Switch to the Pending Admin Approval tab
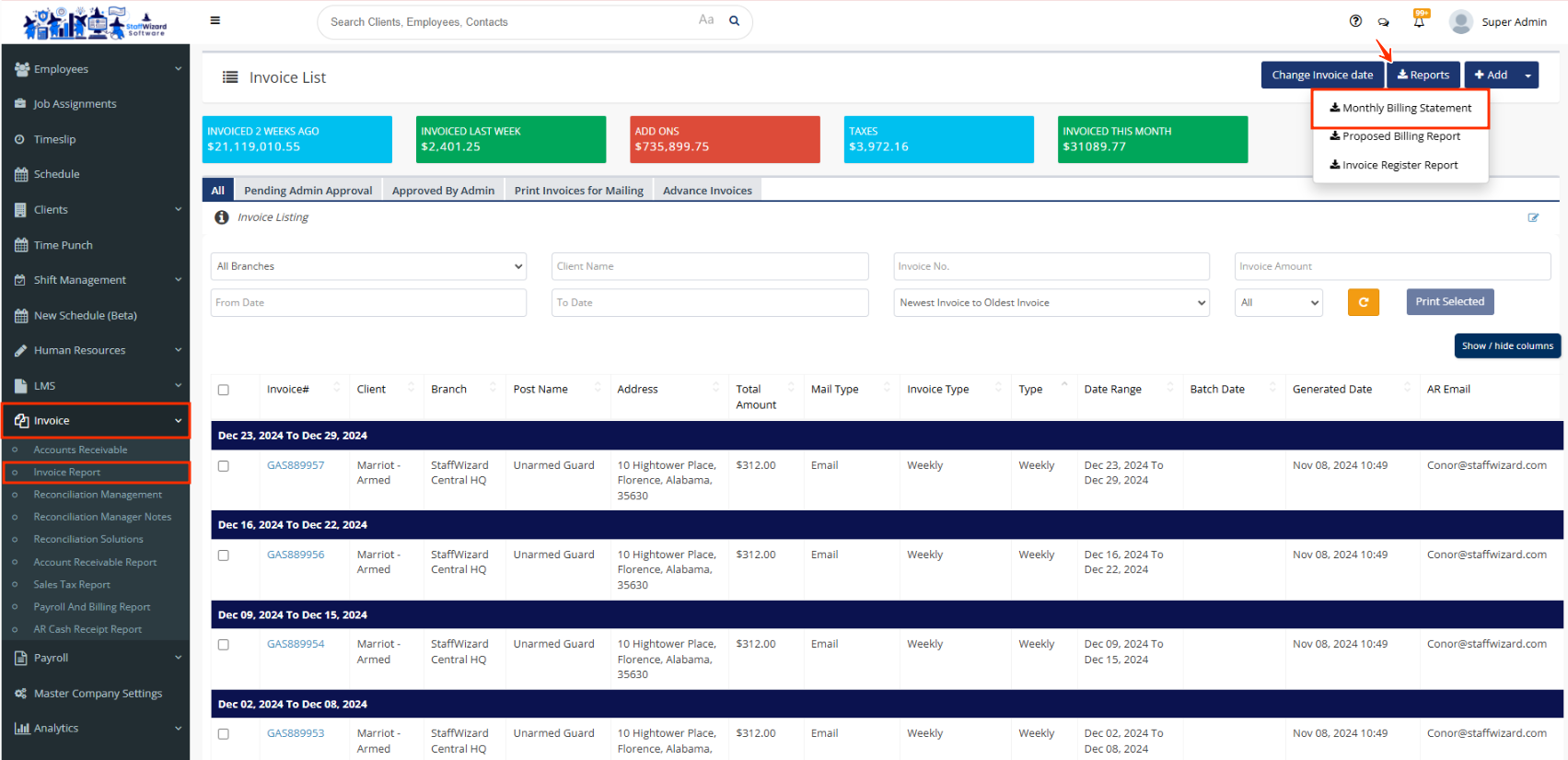 tap(308, 191)
